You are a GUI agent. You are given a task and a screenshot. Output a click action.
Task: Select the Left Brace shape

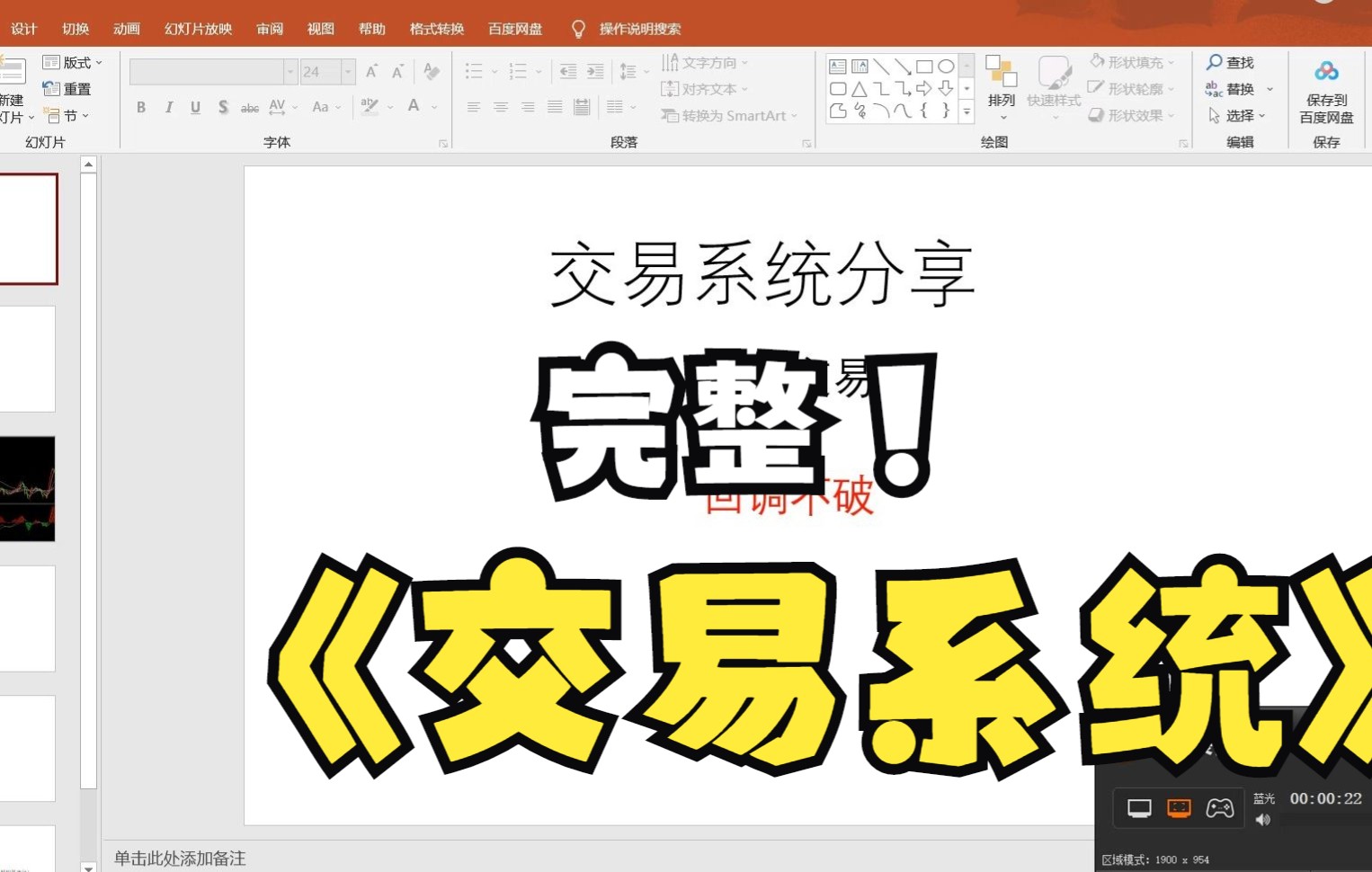[x=924, y=111]
